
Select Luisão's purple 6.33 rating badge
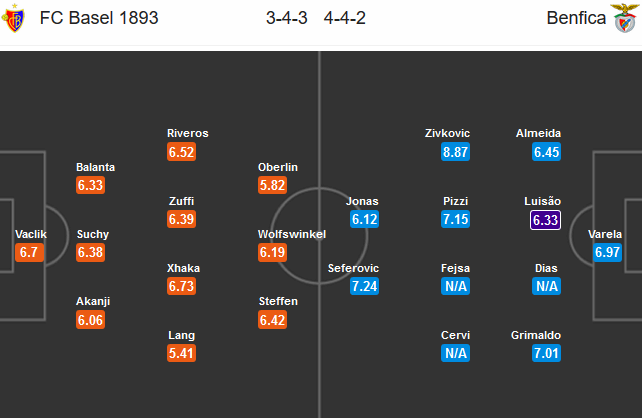(545, 220)
